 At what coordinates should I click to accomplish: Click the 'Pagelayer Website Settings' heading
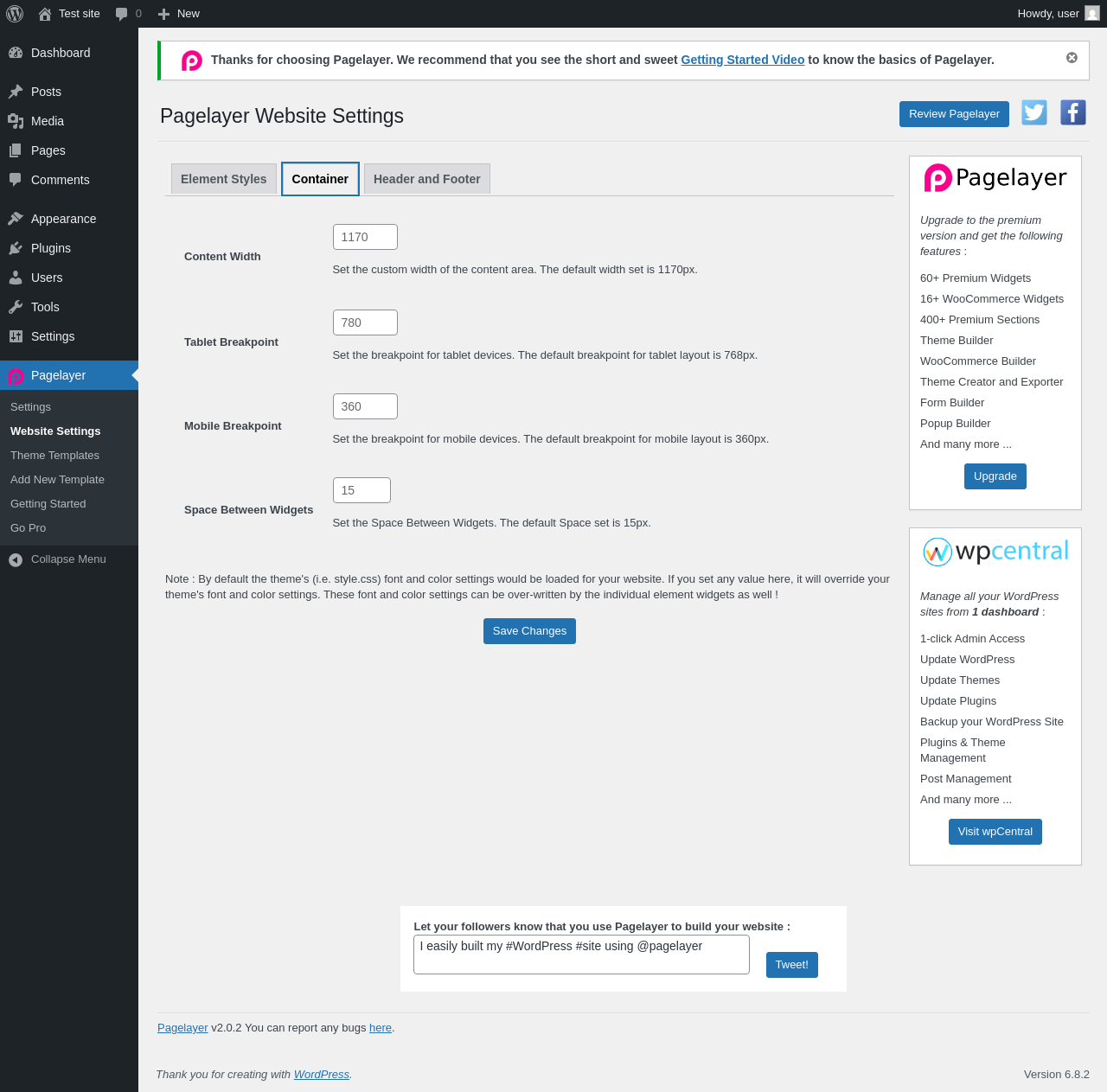tap(282, 116)
